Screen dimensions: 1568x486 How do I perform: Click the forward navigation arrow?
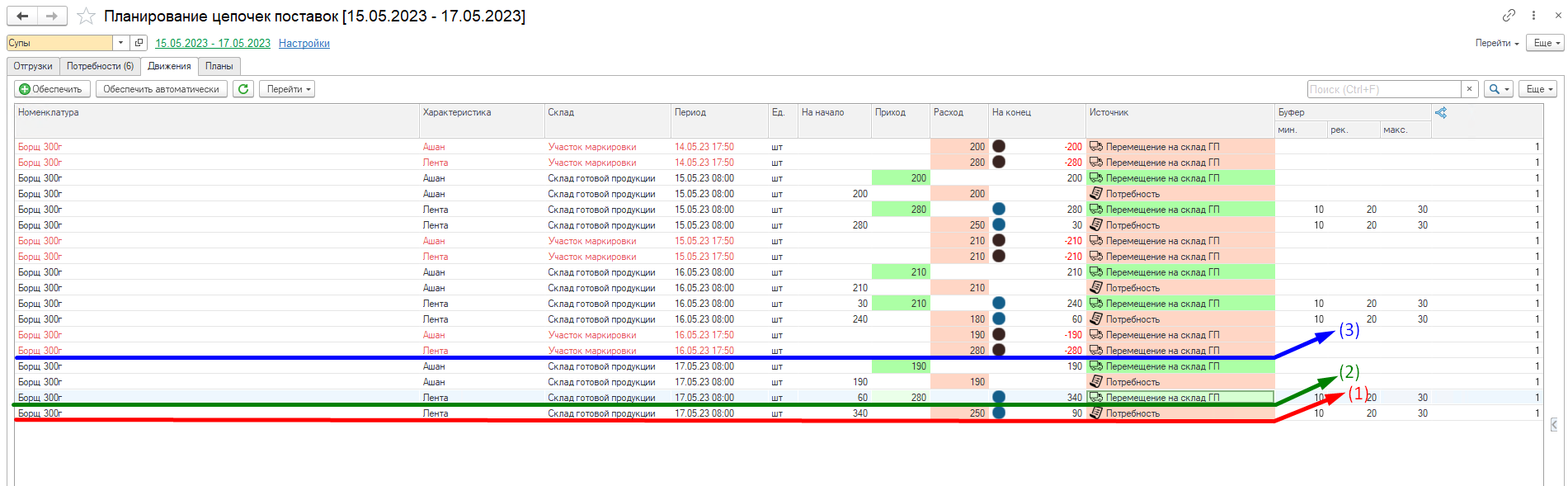(x=52, y=16)
